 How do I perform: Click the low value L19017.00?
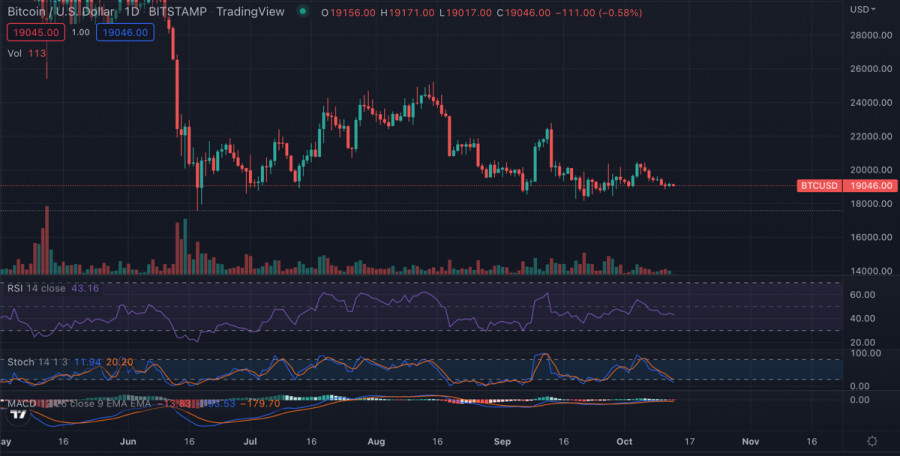coord(465,13)
